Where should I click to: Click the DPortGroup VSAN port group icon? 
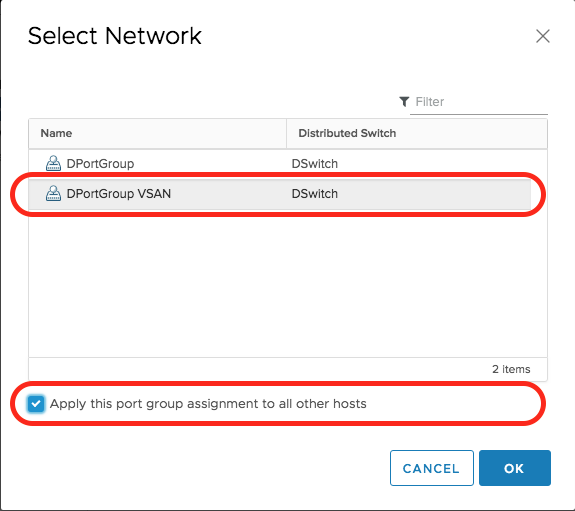53,193
